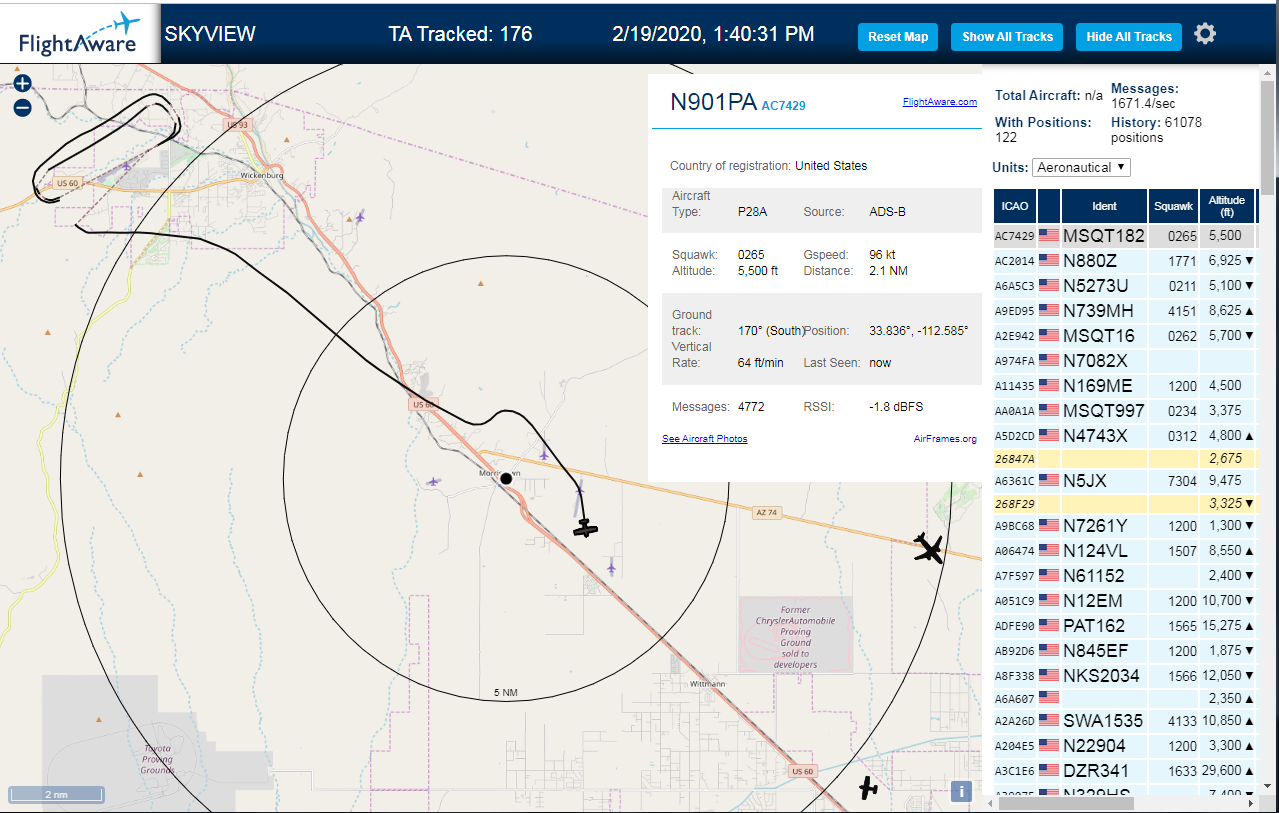Viewport: 1279px width, 813px height.
Task: Click US flag icon in SWA1535 row
Action: point(1049,721)
